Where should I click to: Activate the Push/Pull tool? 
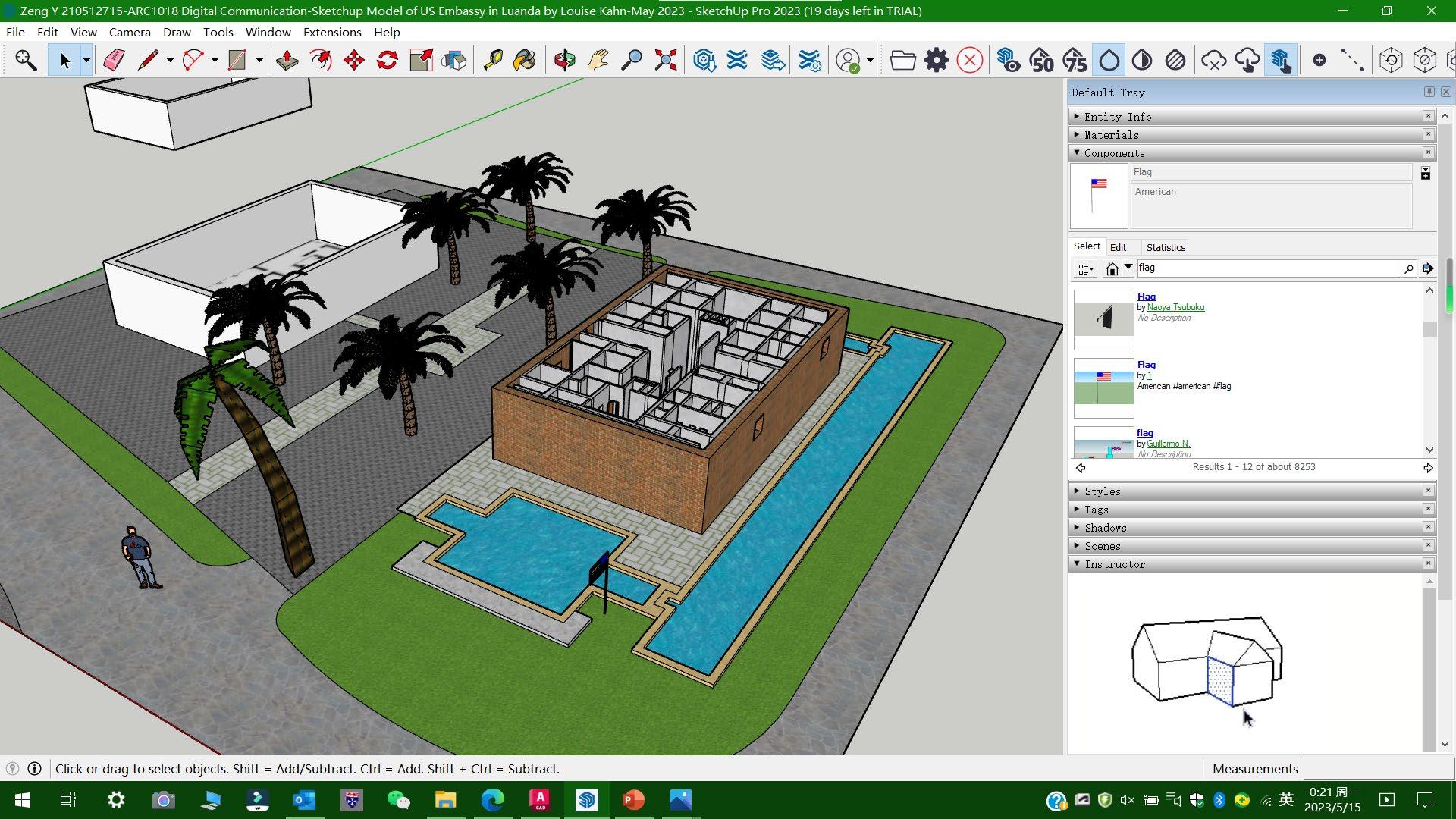coord(287,60)
